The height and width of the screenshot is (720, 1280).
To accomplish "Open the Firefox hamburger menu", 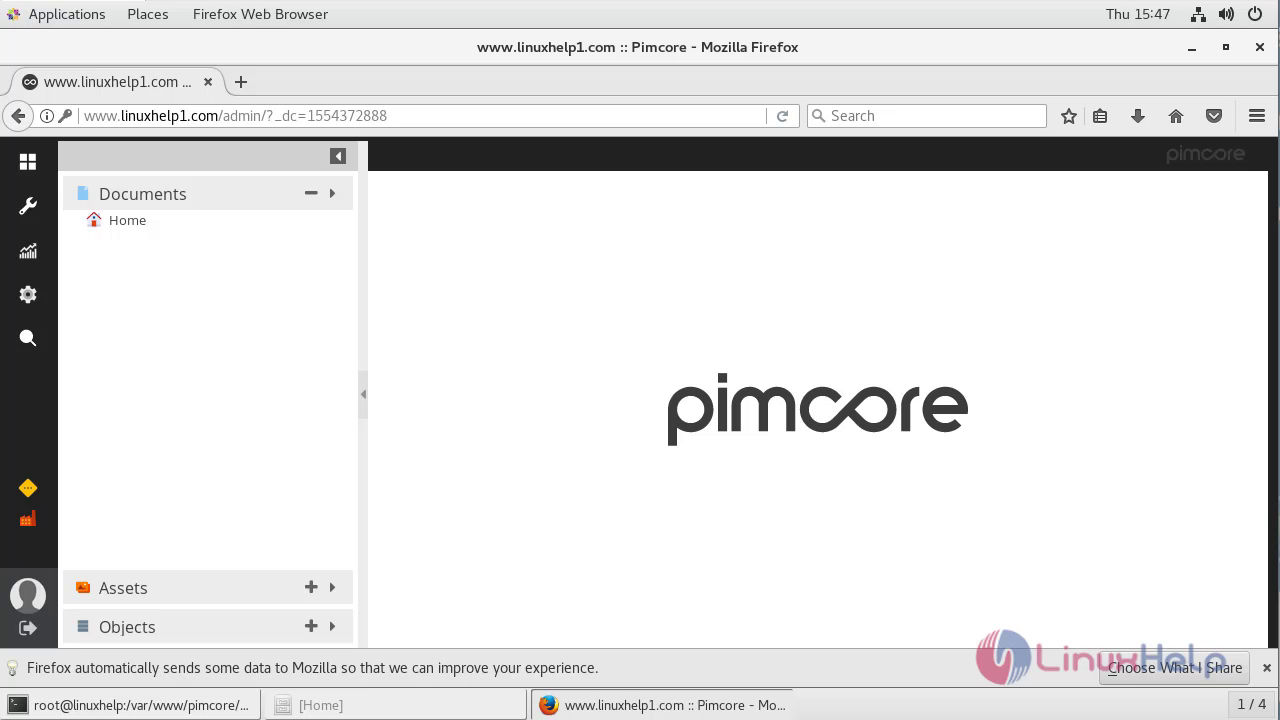I will (x=1257, y=116).
